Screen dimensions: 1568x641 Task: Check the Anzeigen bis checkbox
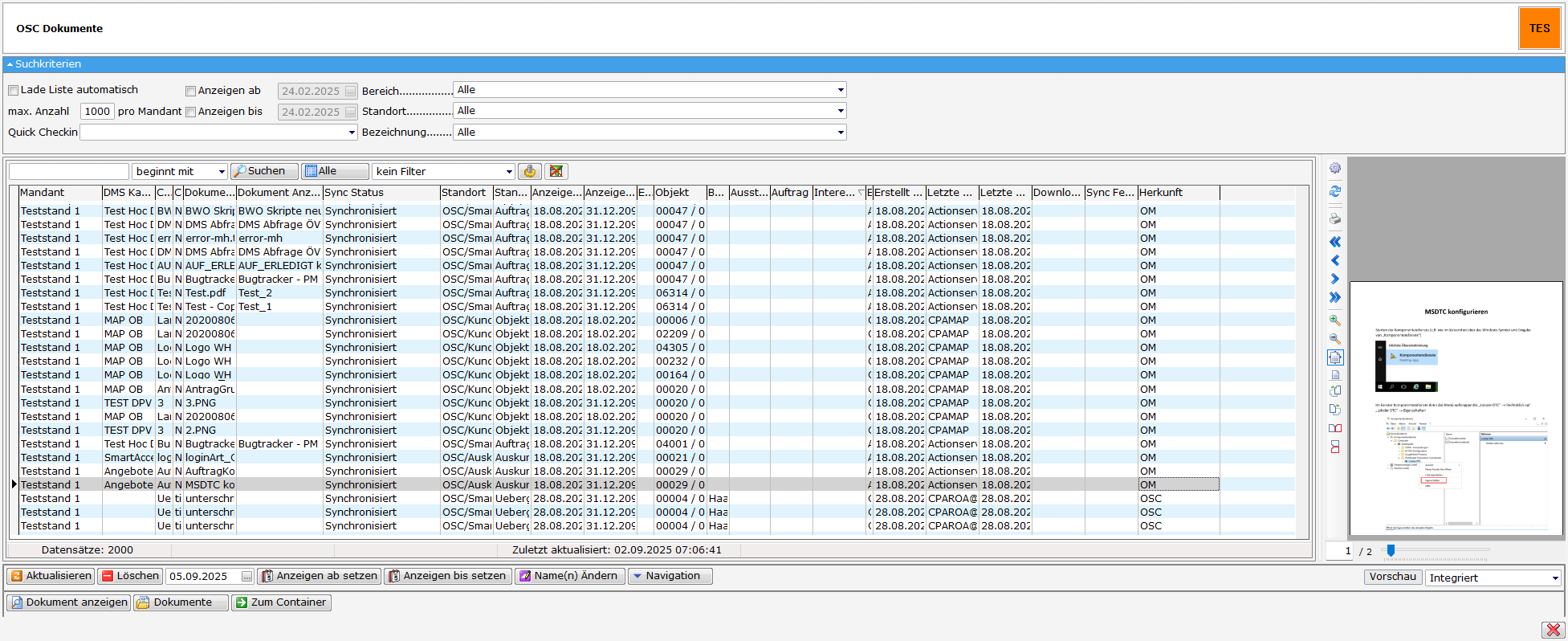[x=191, y=112]
